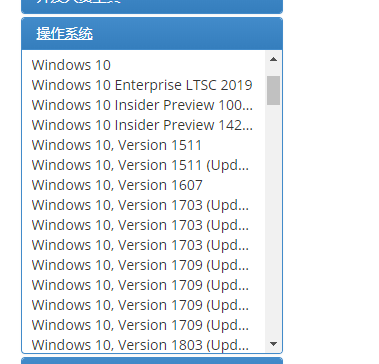Image resolution: width=379 pixels, height=364 pixels.
Task: Select the first Version 1709 (Upd... entry
Action: click(x=144, y=265)
